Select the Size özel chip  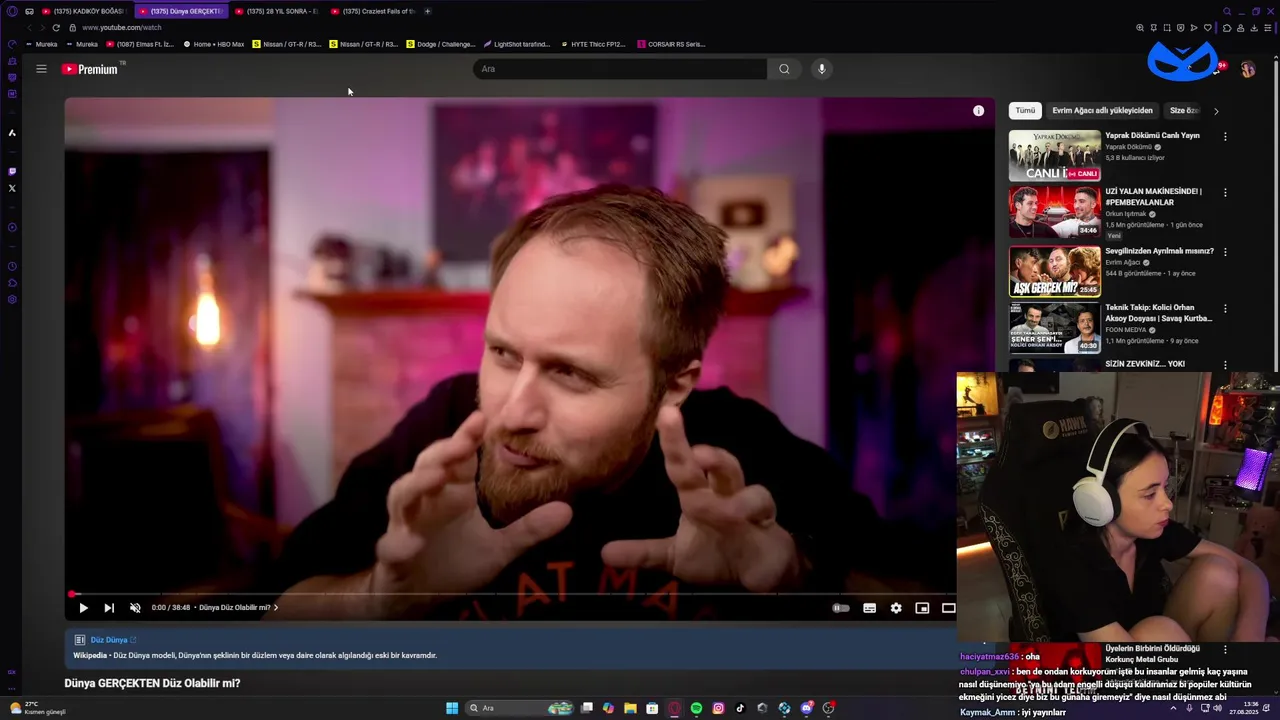pyautogui.click(x=1184, y=111)
